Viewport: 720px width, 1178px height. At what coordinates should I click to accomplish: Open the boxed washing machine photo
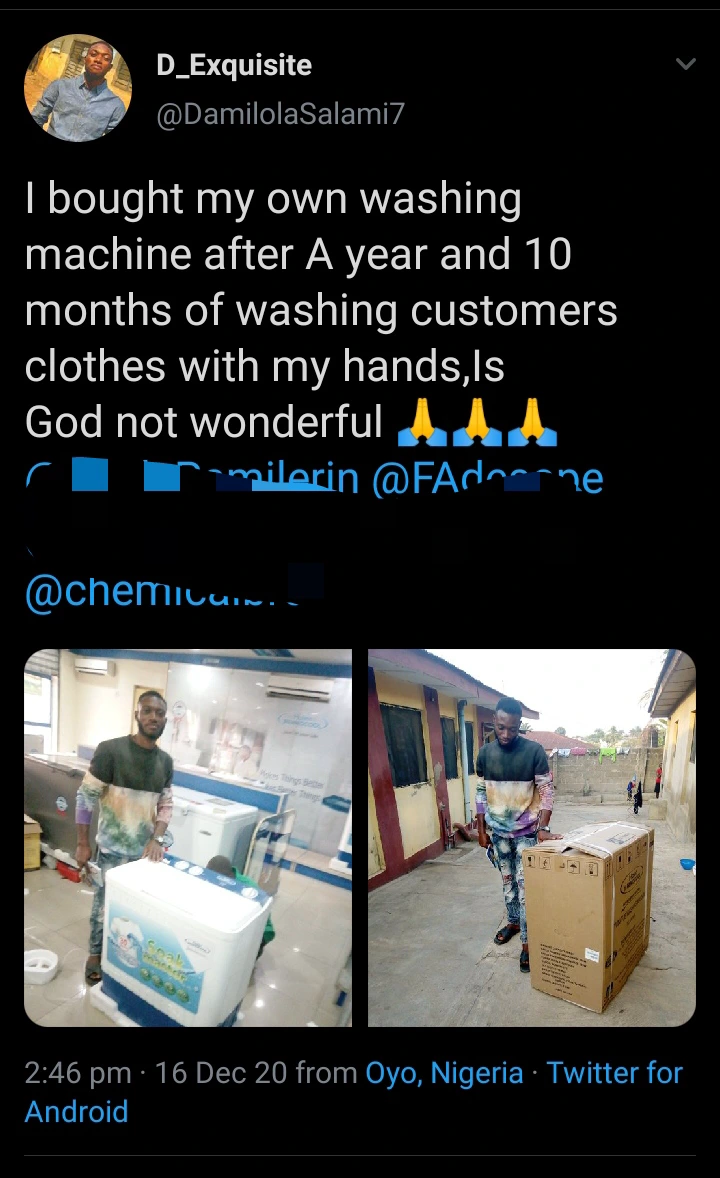pos(531,838)
